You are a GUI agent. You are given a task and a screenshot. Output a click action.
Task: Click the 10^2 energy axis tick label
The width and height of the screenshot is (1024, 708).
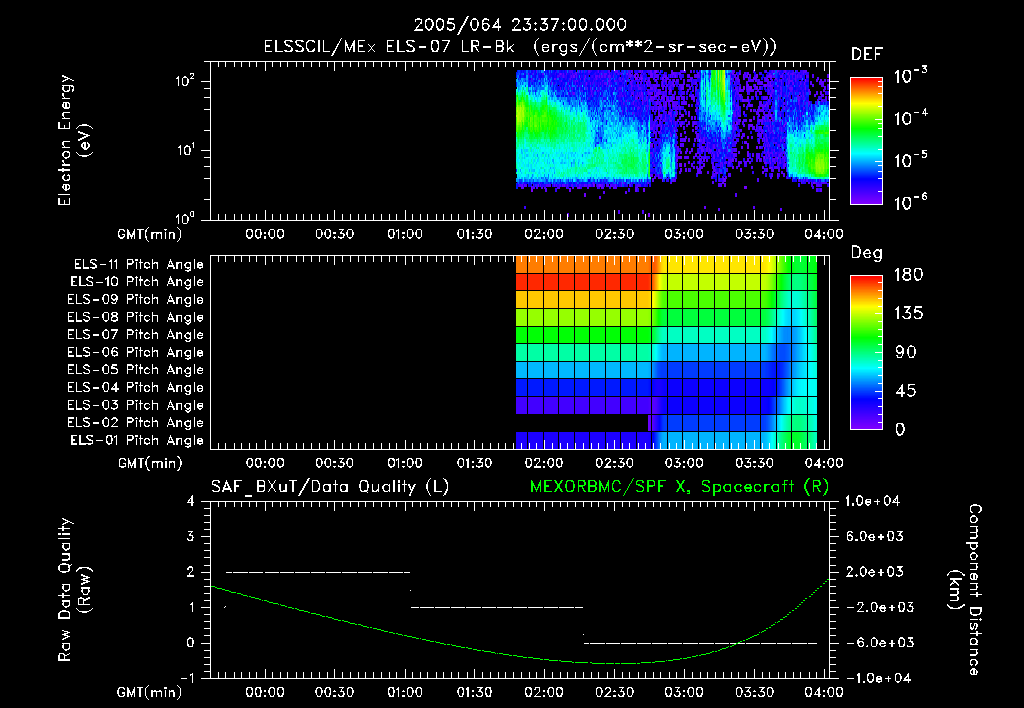tap(185, 81)
